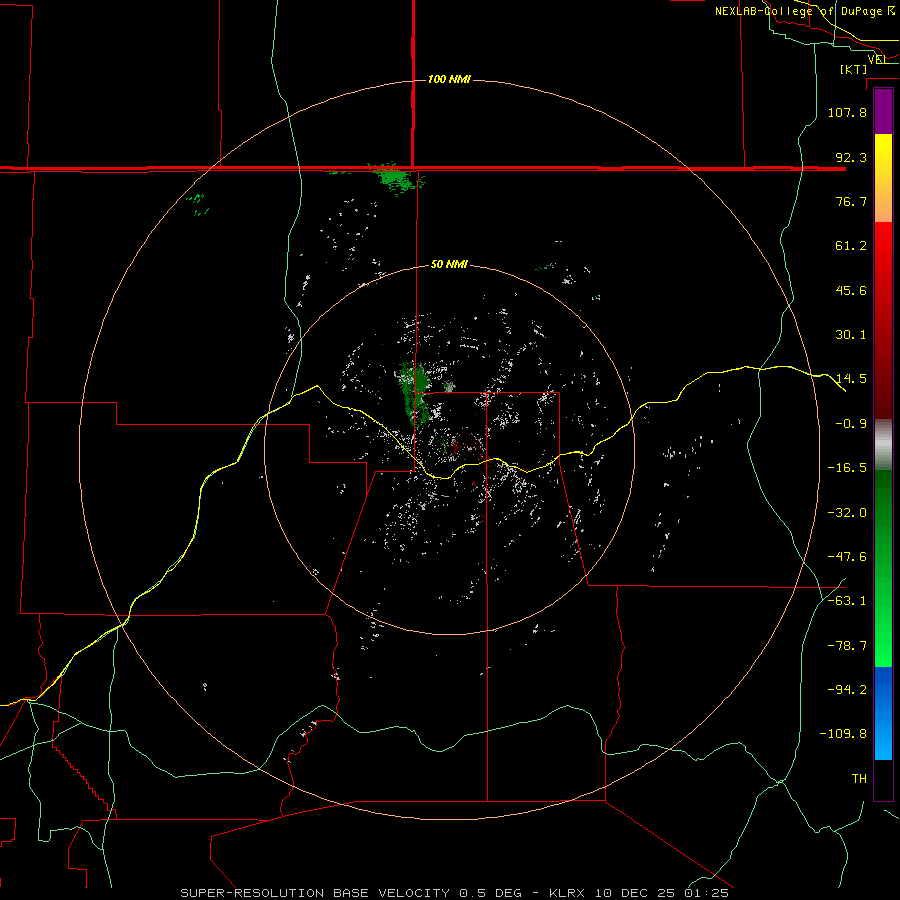
Task: Click the -16.5 value on the velocity scale
Action: [847, 468]
